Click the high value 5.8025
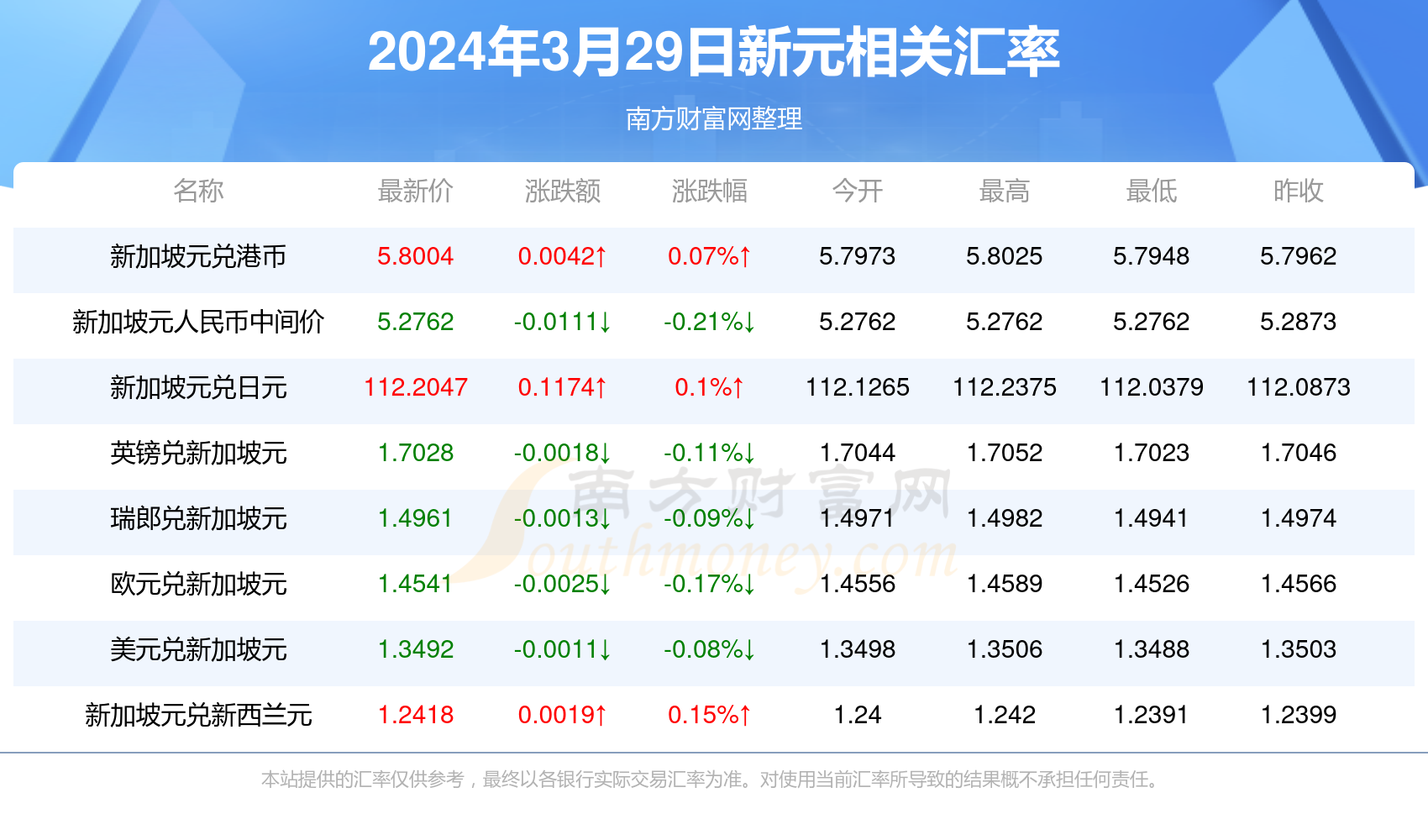The height and width of the screenshot is (840, 1428). pyautogui.click(x=1005, y=256)
